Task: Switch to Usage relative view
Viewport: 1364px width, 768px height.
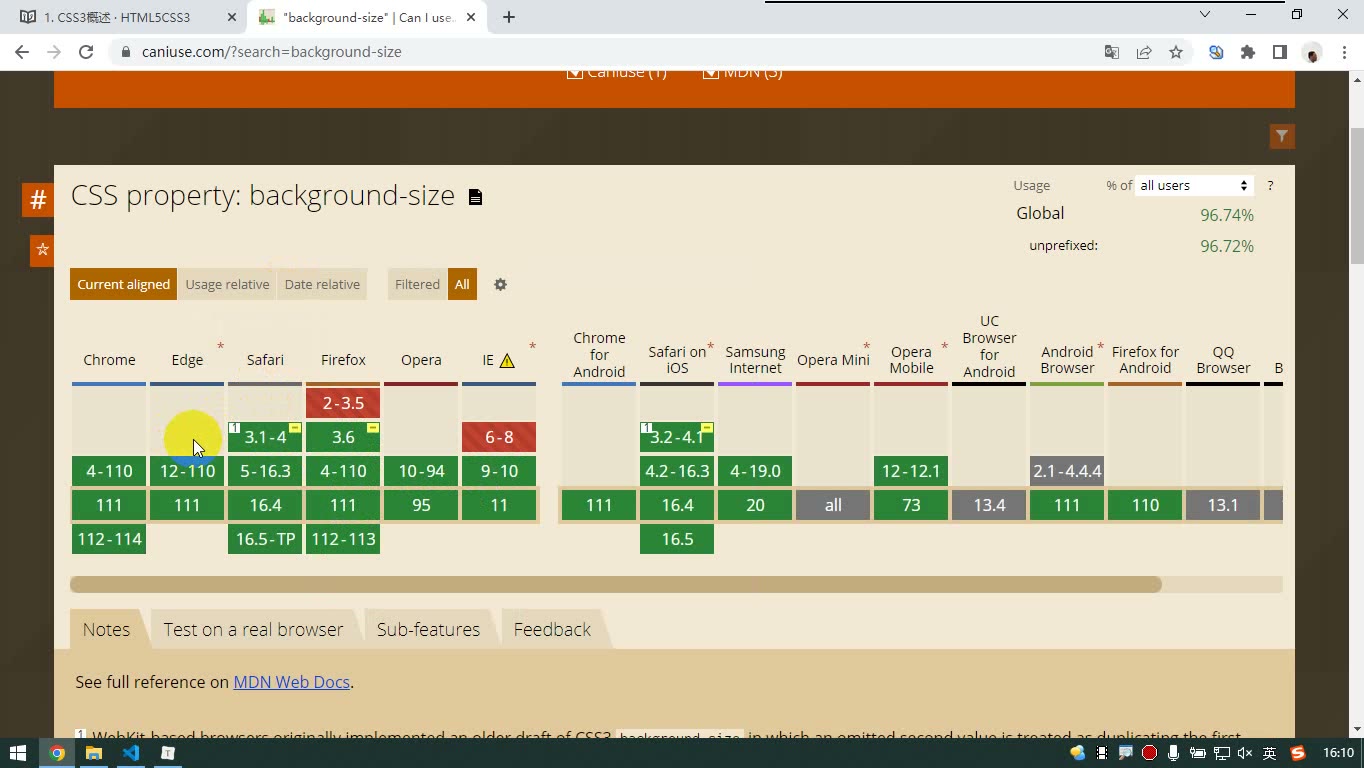Action: click(228, 285)
